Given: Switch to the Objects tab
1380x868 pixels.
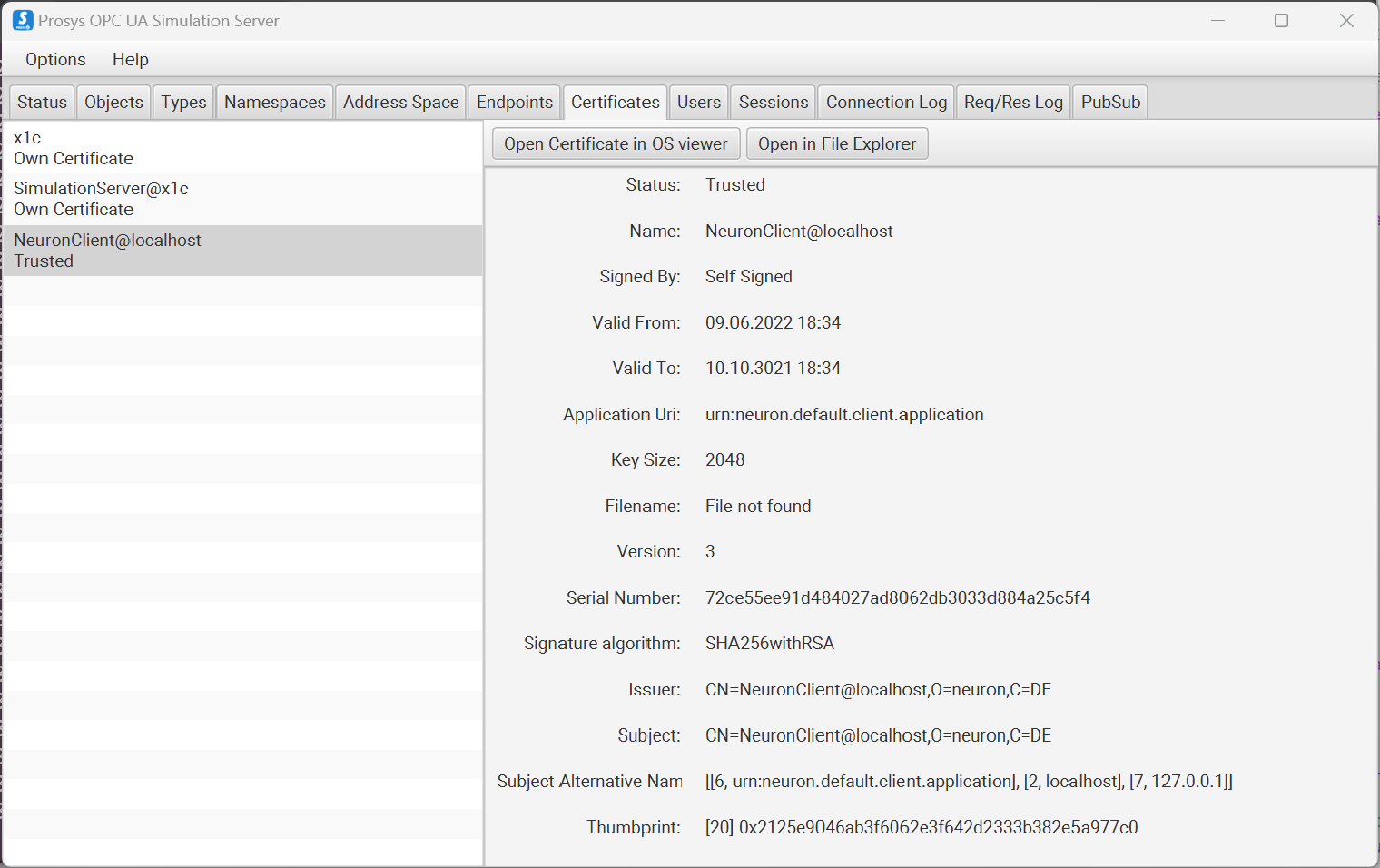Looking at the screenshot, I should (113, 102).
